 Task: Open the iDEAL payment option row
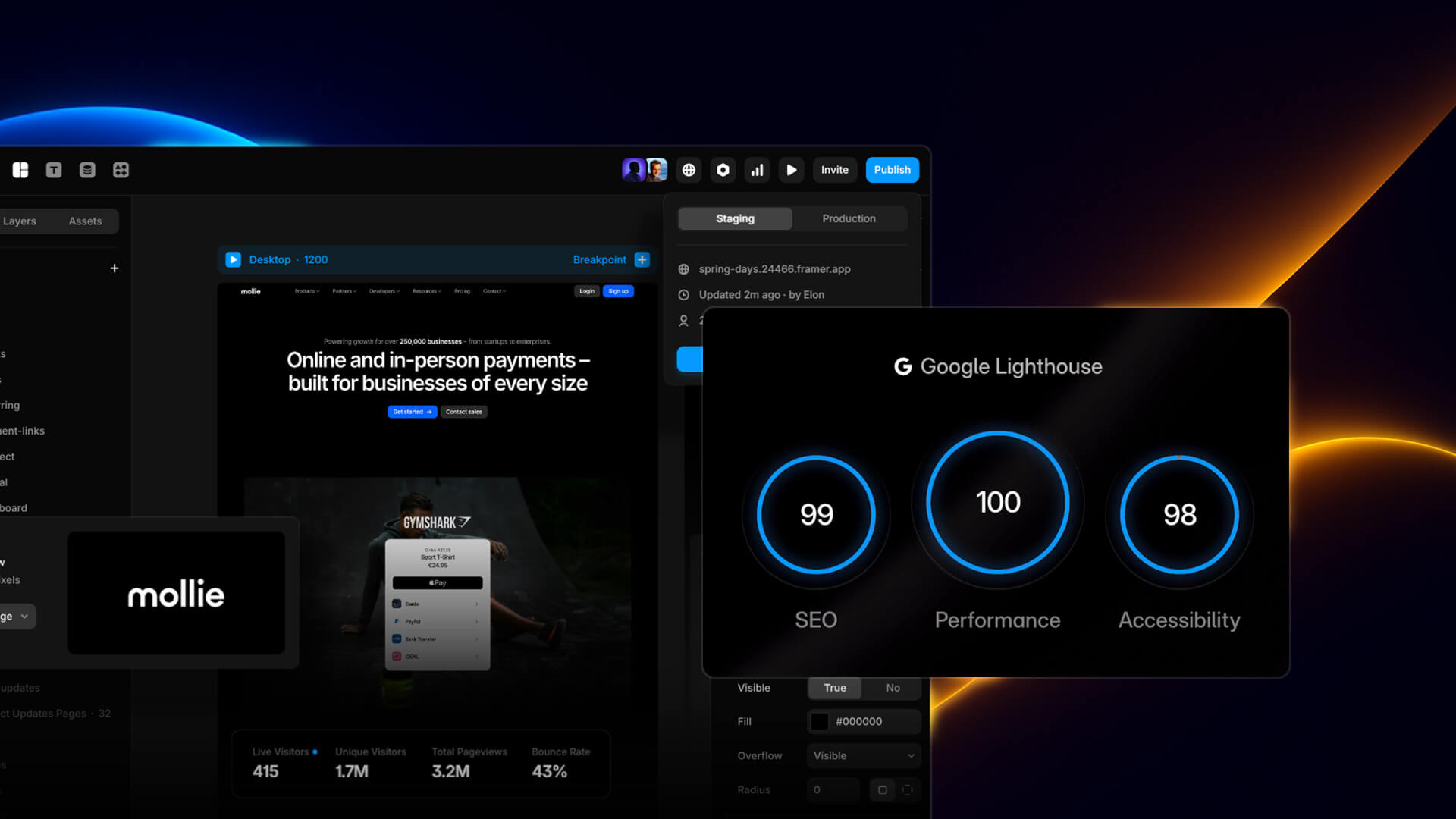[x=437, y=656]
